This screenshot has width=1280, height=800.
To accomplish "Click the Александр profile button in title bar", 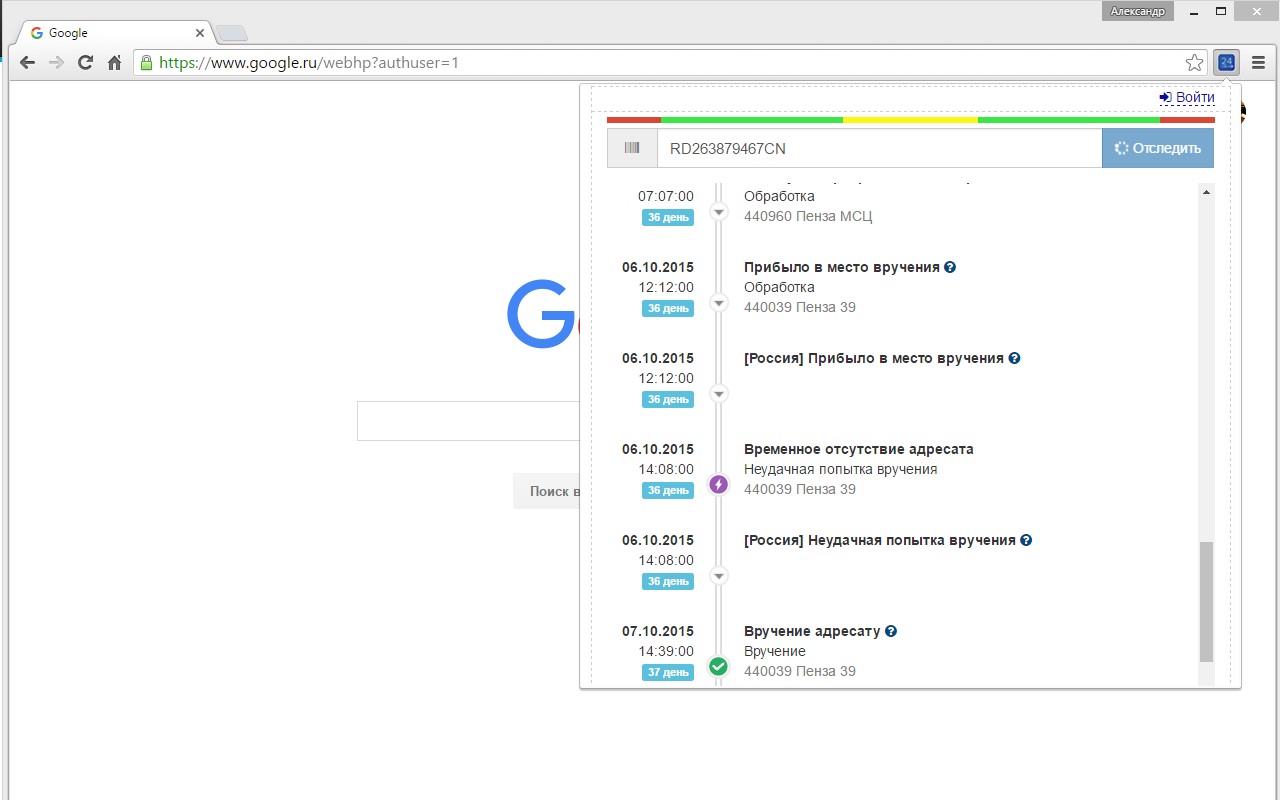I will point(1138,11).
